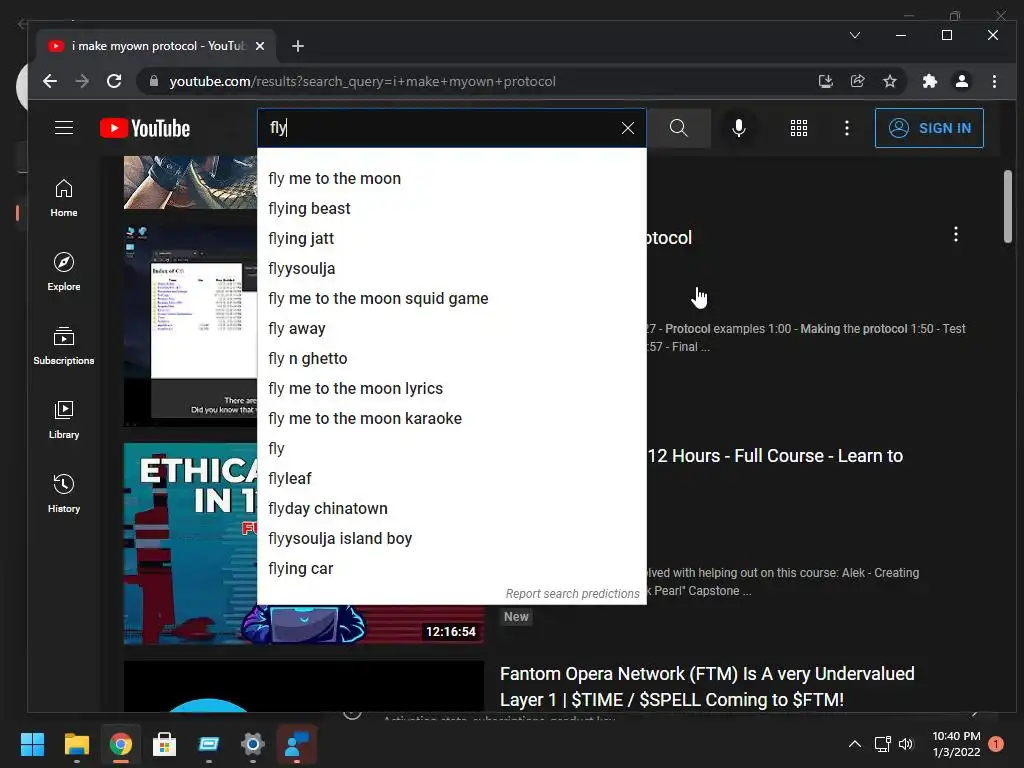The height and width of the screenshot is (768, 1024).
Task: Choose 'fly me to the moon squid game'
Action: point(452,298)
